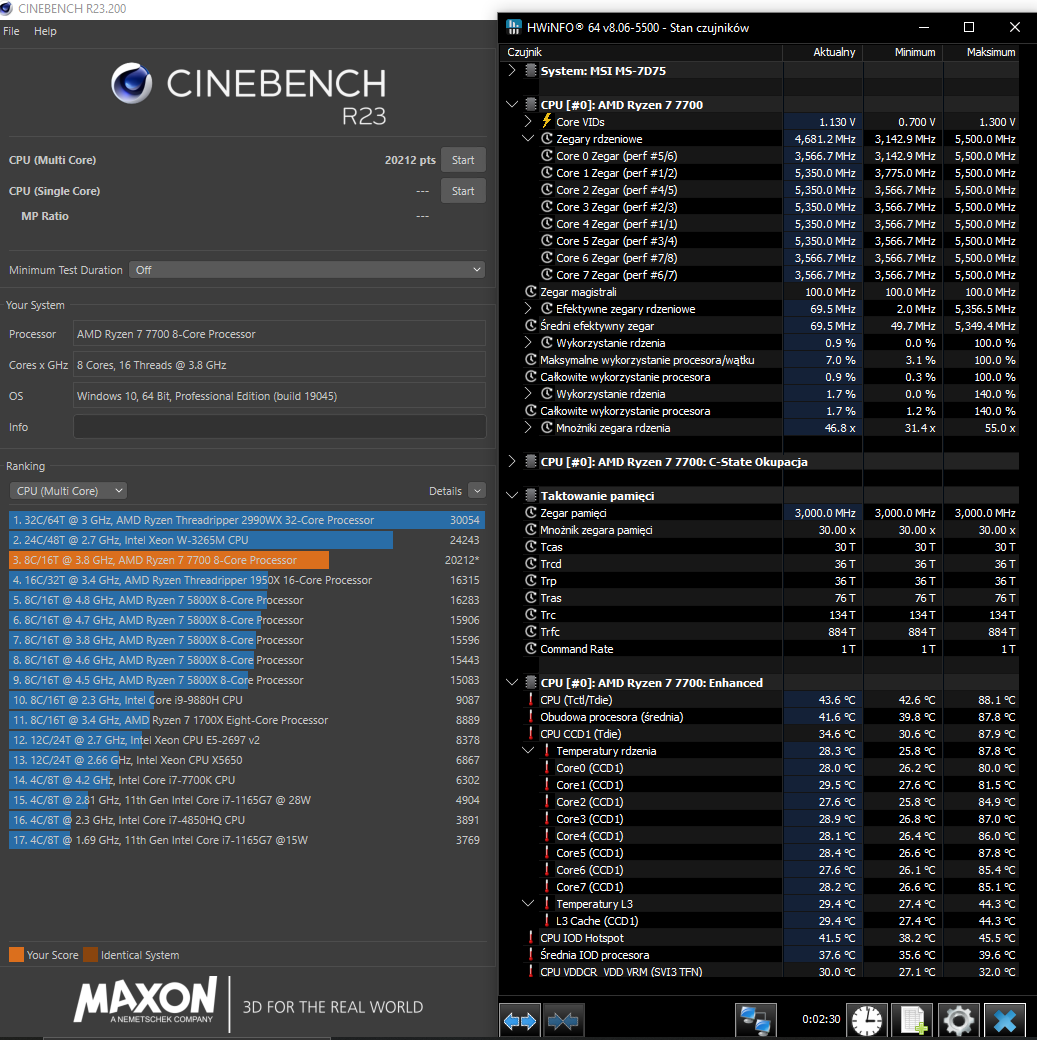The width and height of the screenshot is (1037, 1040).
Task: Click the collapse columns inward-arrows icon
Action: (564, 1020)
